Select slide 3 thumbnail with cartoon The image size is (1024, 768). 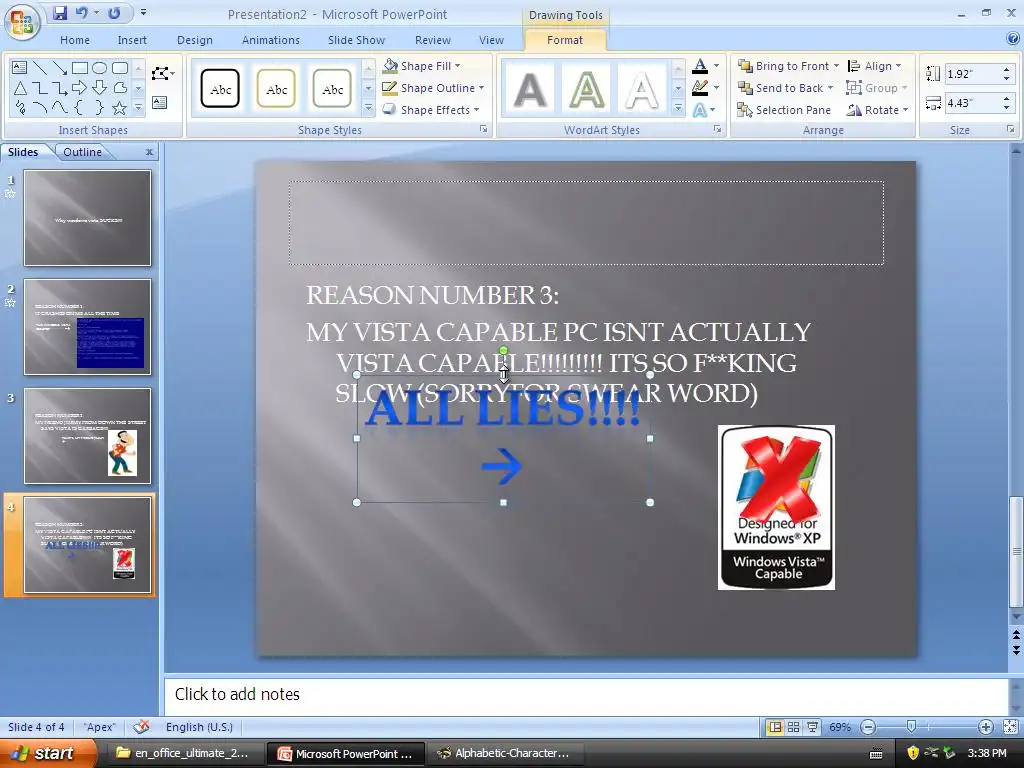[88, 436]
